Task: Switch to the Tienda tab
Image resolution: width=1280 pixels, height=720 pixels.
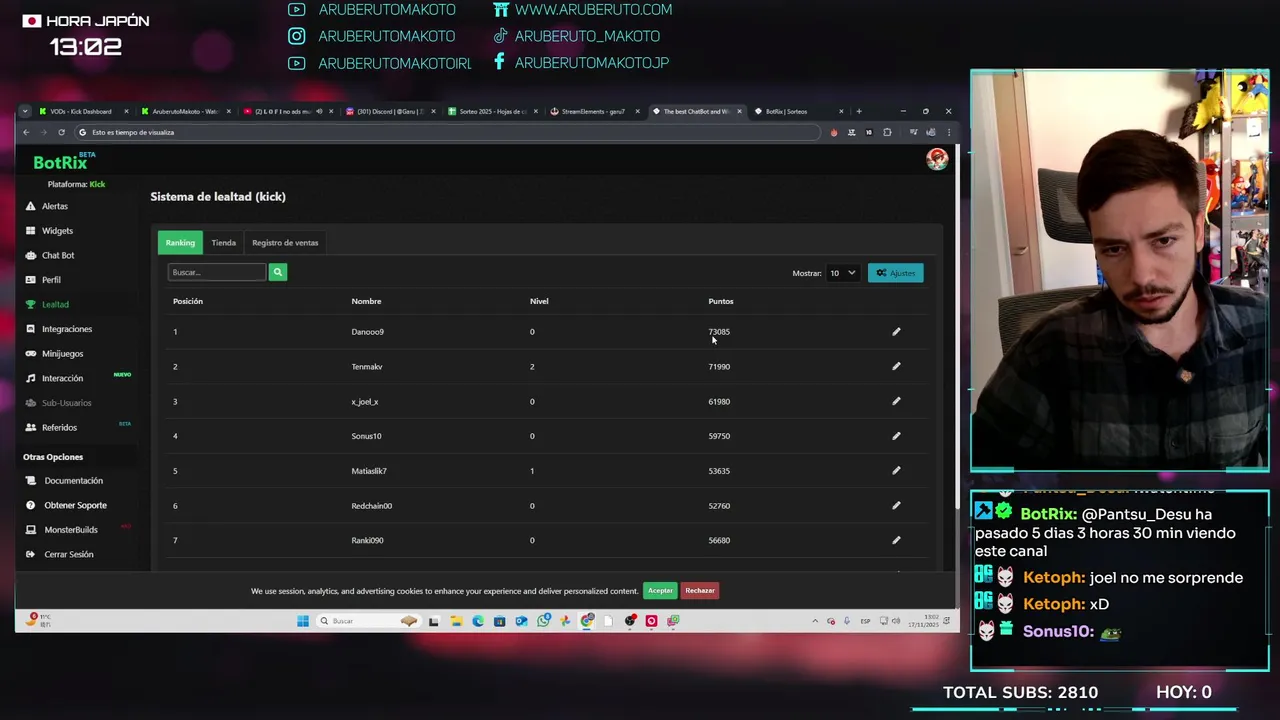Action: pyautogui.click(x=223, y=242)
